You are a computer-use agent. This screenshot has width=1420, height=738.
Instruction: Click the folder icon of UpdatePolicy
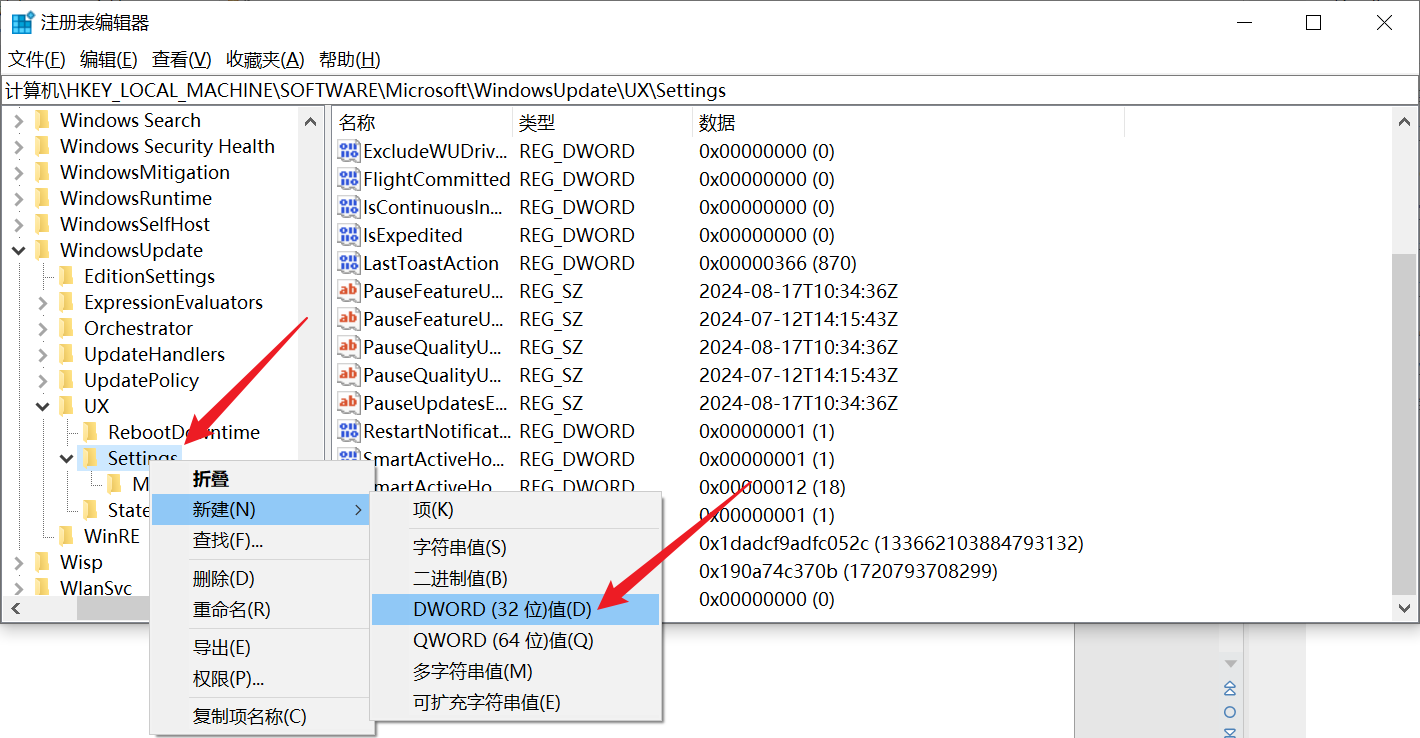(66, 380)
